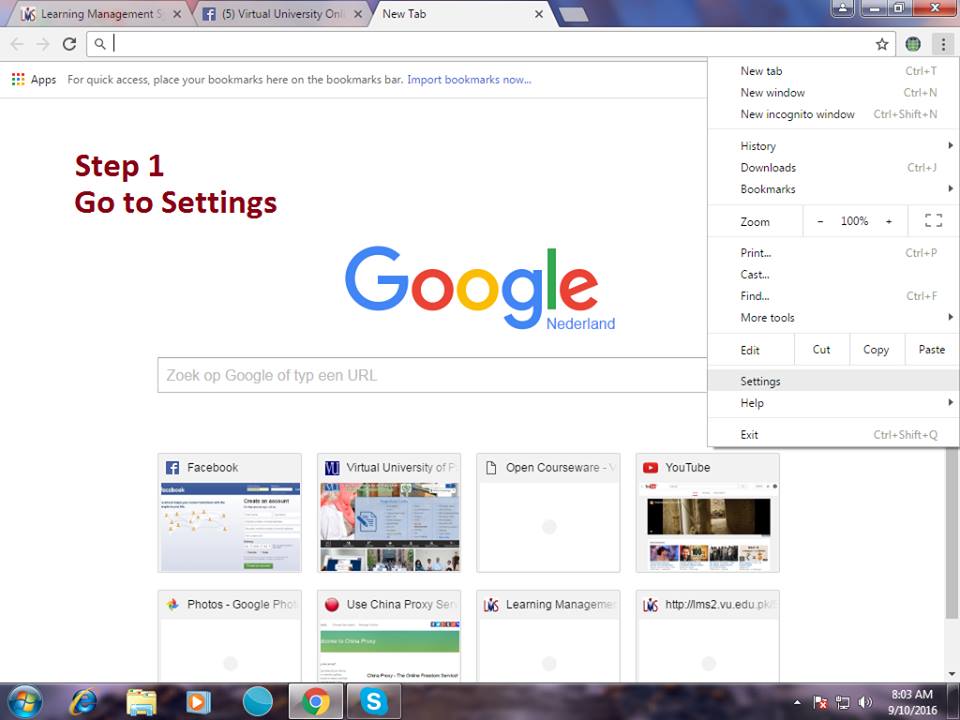
Task: Open the media player taskbar icon
Action: (198, 702)
